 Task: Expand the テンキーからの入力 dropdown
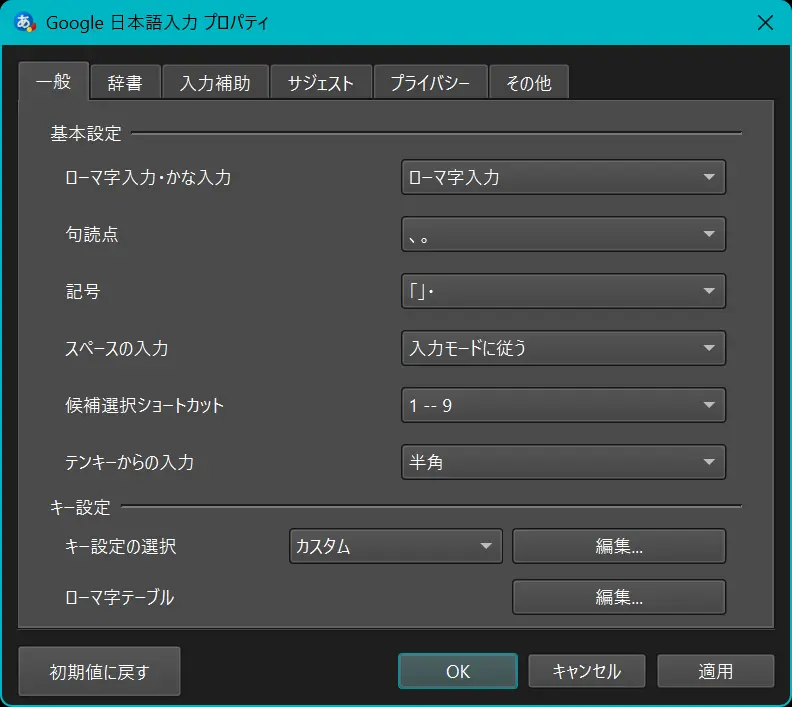(563, 463)
